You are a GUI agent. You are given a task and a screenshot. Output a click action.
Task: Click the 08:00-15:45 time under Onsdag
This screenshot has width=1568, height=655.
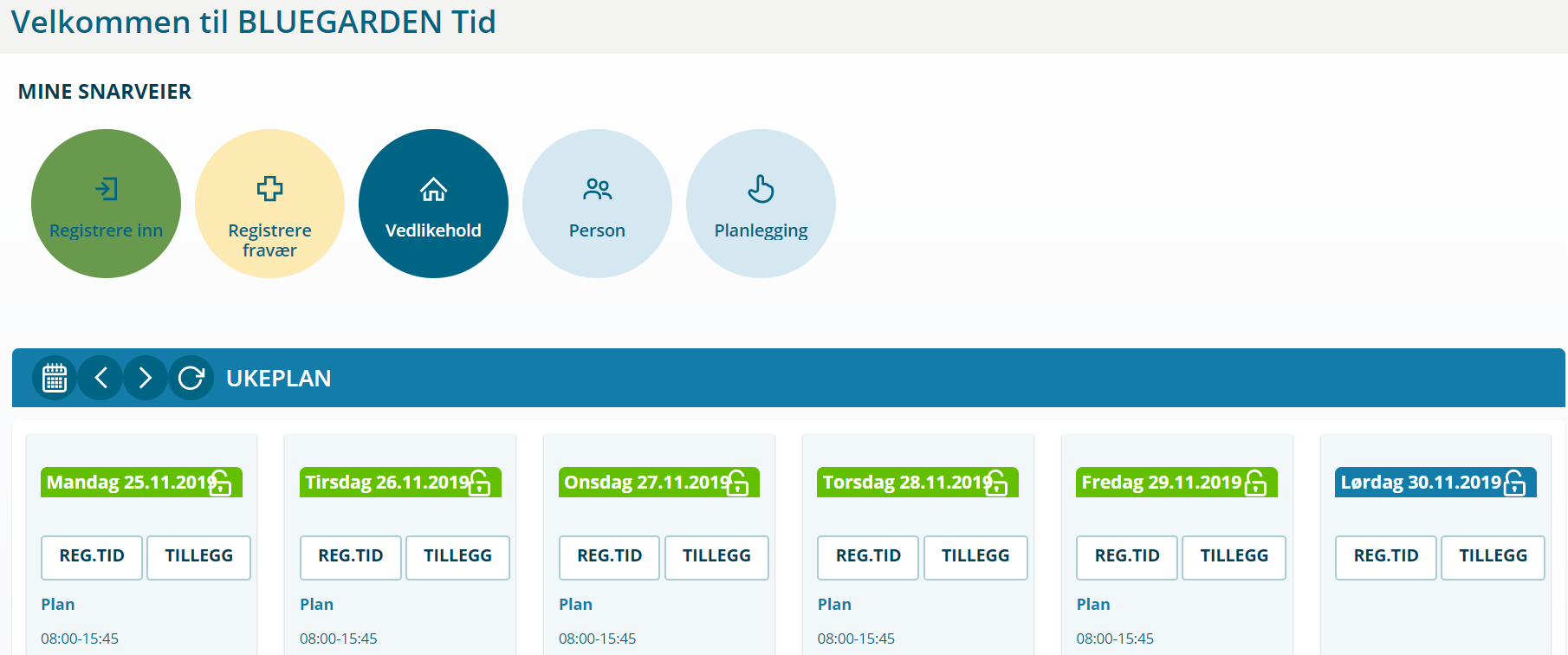coord(598,639)
